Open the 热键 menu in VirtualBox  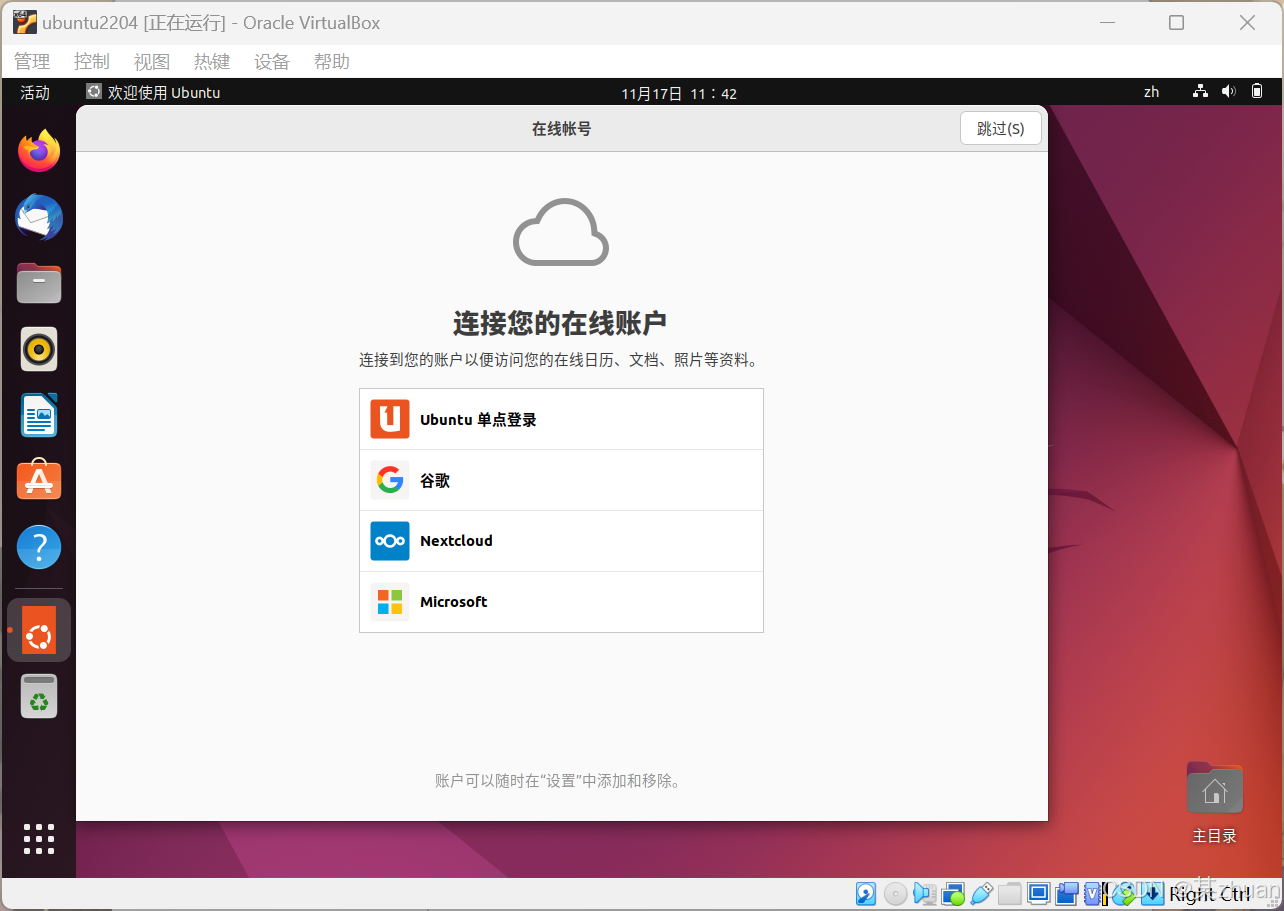pos(212,61)
